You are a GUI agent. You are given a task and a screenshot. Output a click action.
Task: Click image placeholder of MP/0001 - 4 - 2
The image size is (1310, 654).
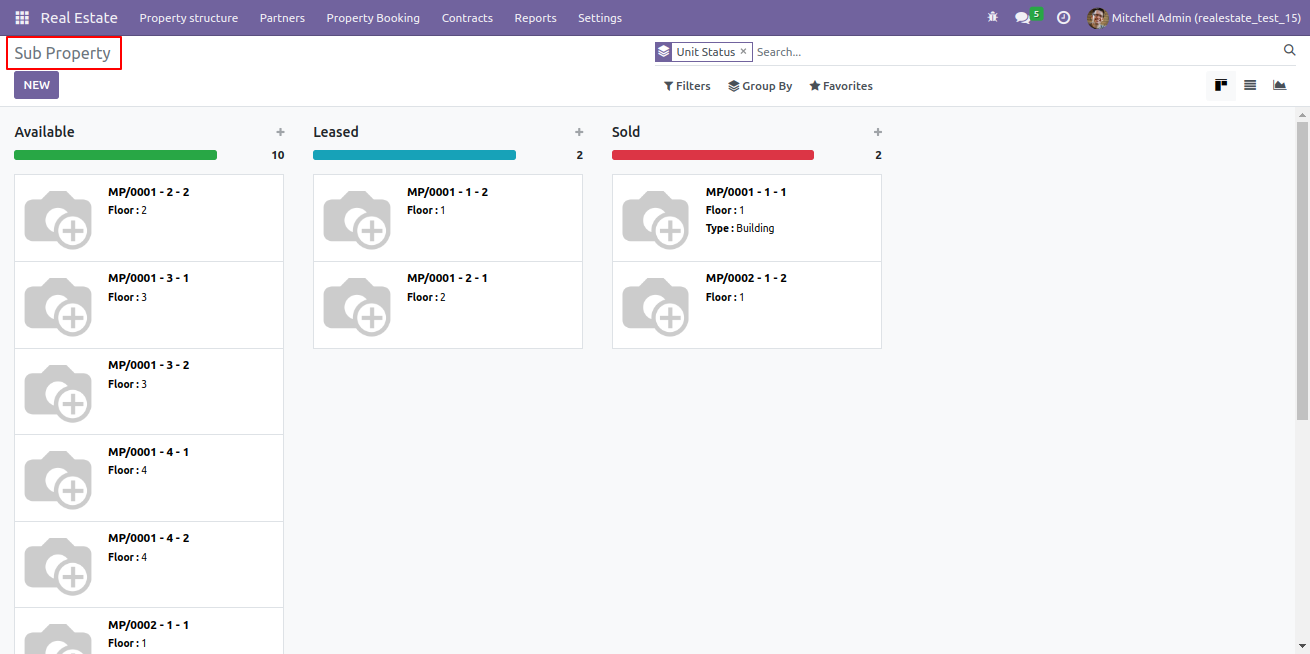tap(58, 565)
